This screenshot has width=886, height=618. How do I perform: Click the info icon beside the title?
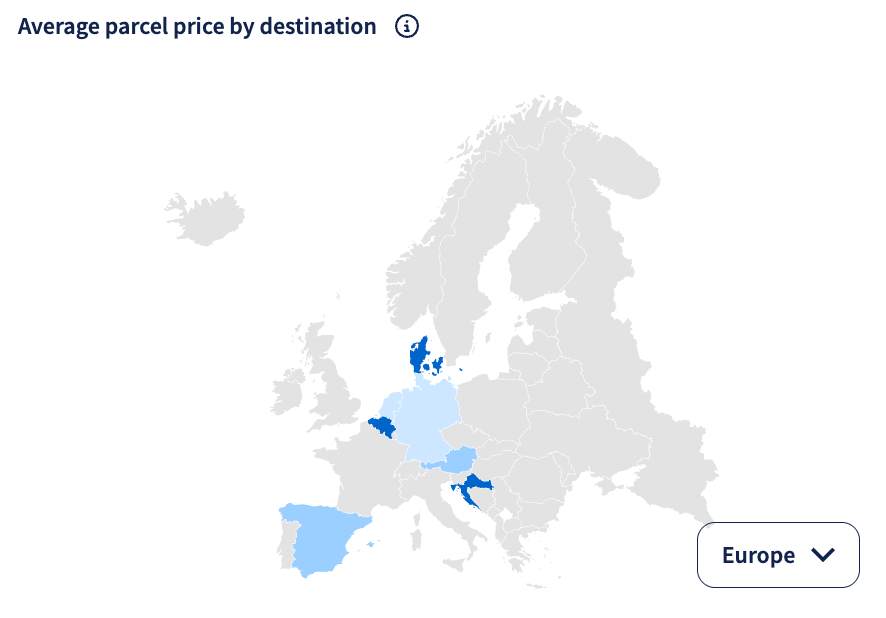(x=407, y=27)
